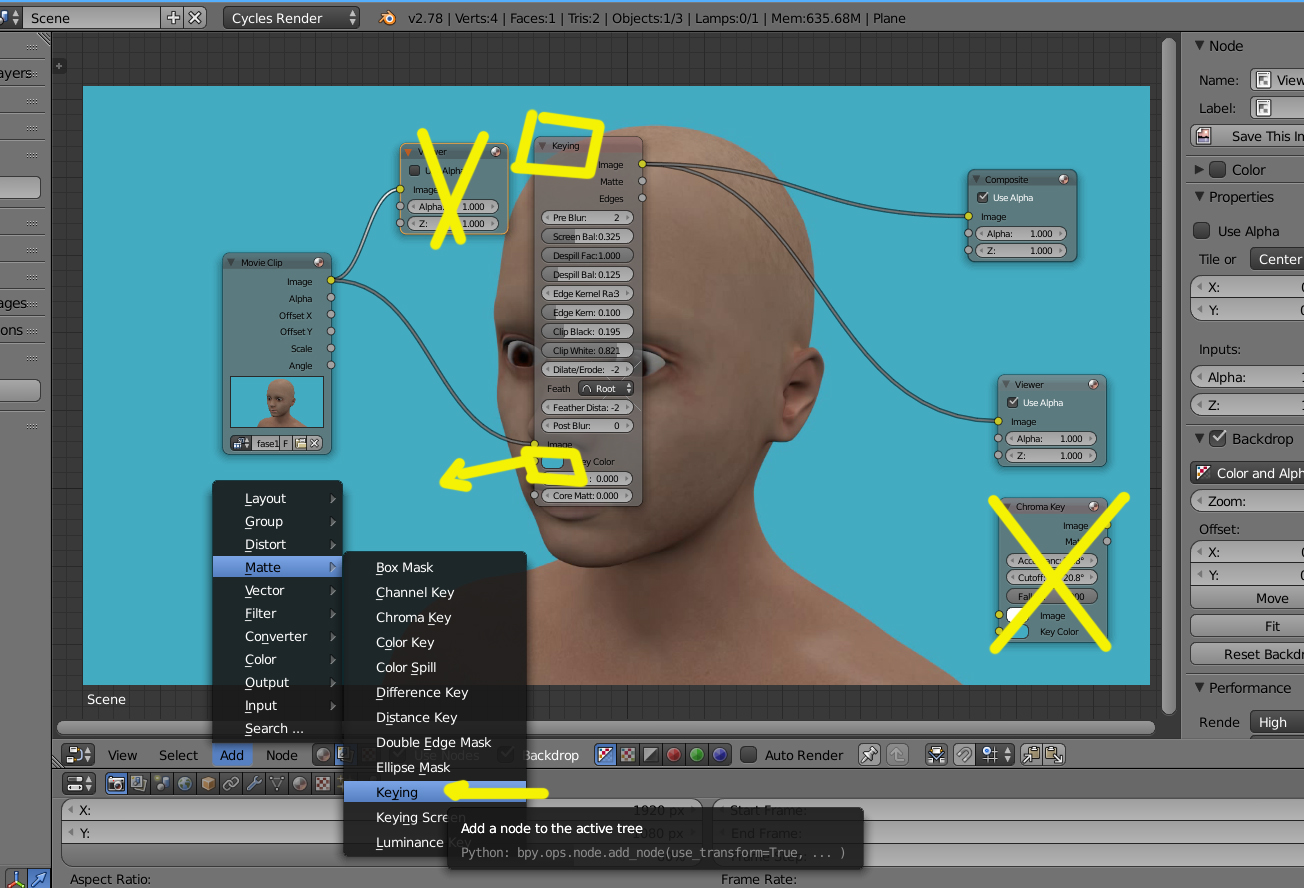Open the Cycles Render engine dropdown
Screen dimensions: 1304x888
[x=291, y=18]
